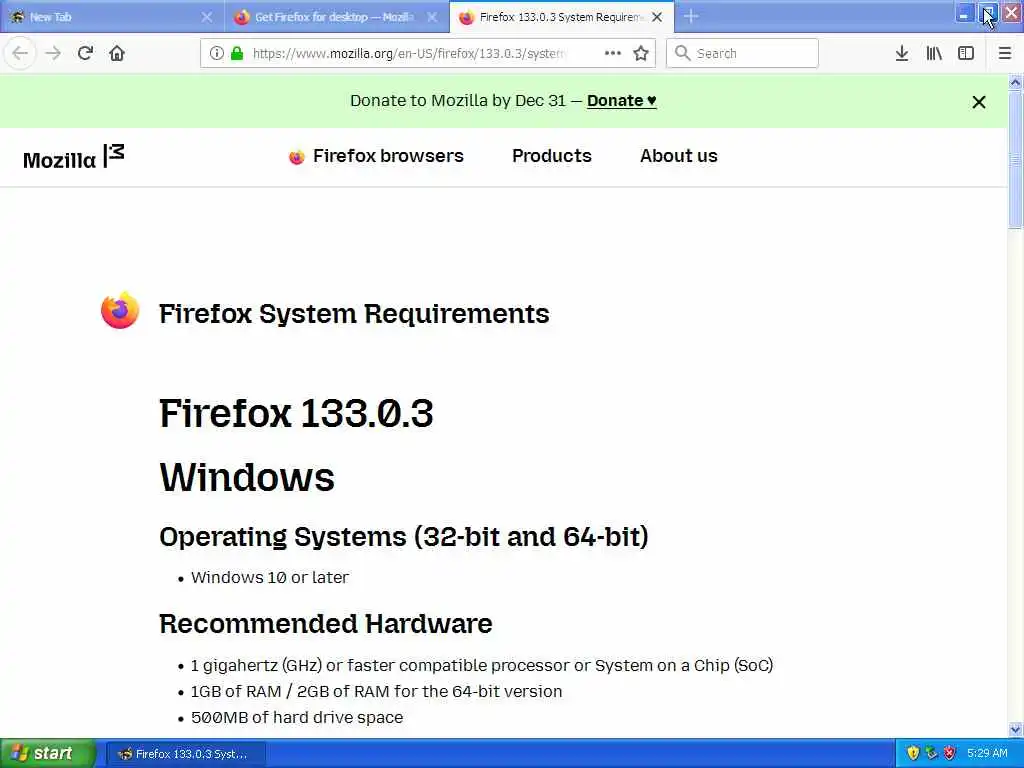Click the Recommended Hardware heading
Viewport: 1024px width, 768px height.
click(325, 624)
